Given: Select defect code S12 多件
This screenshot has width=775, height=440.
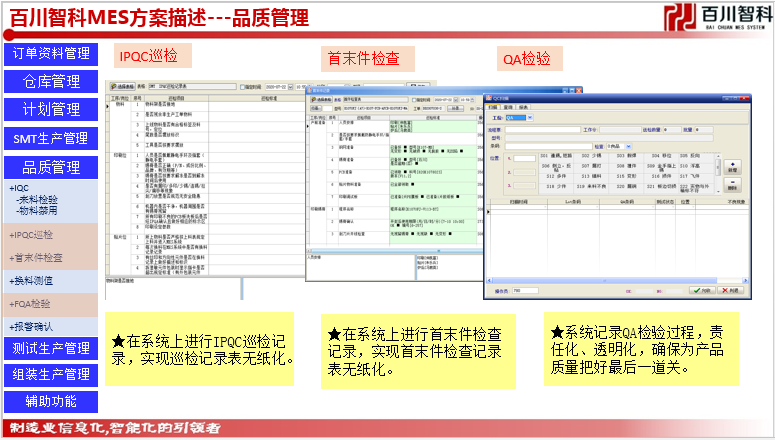Looking at the screenshot, I should (x=556, y=176).
